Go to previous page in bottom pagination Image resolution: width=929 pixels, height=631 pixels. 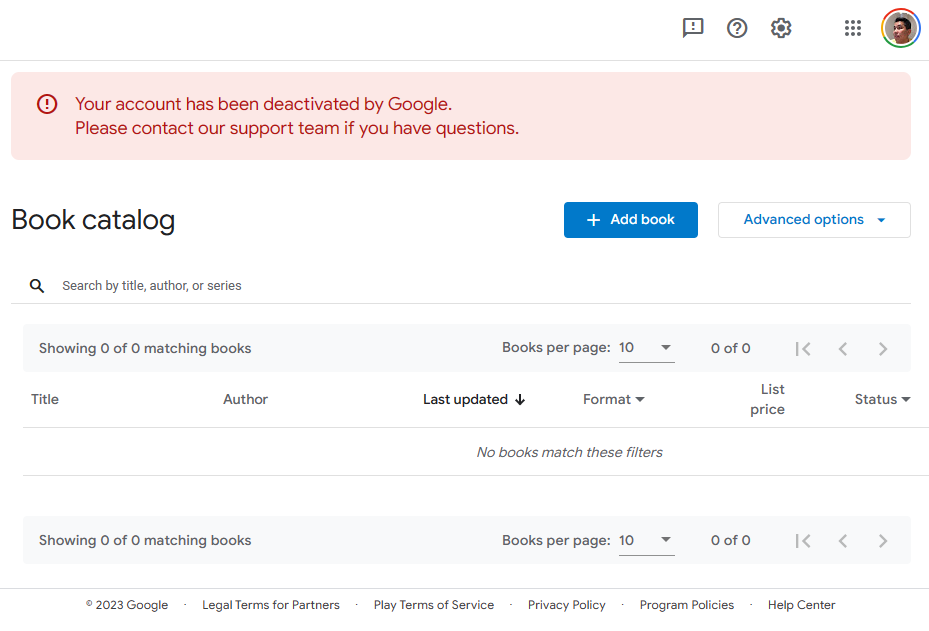[x=843, y=541]
